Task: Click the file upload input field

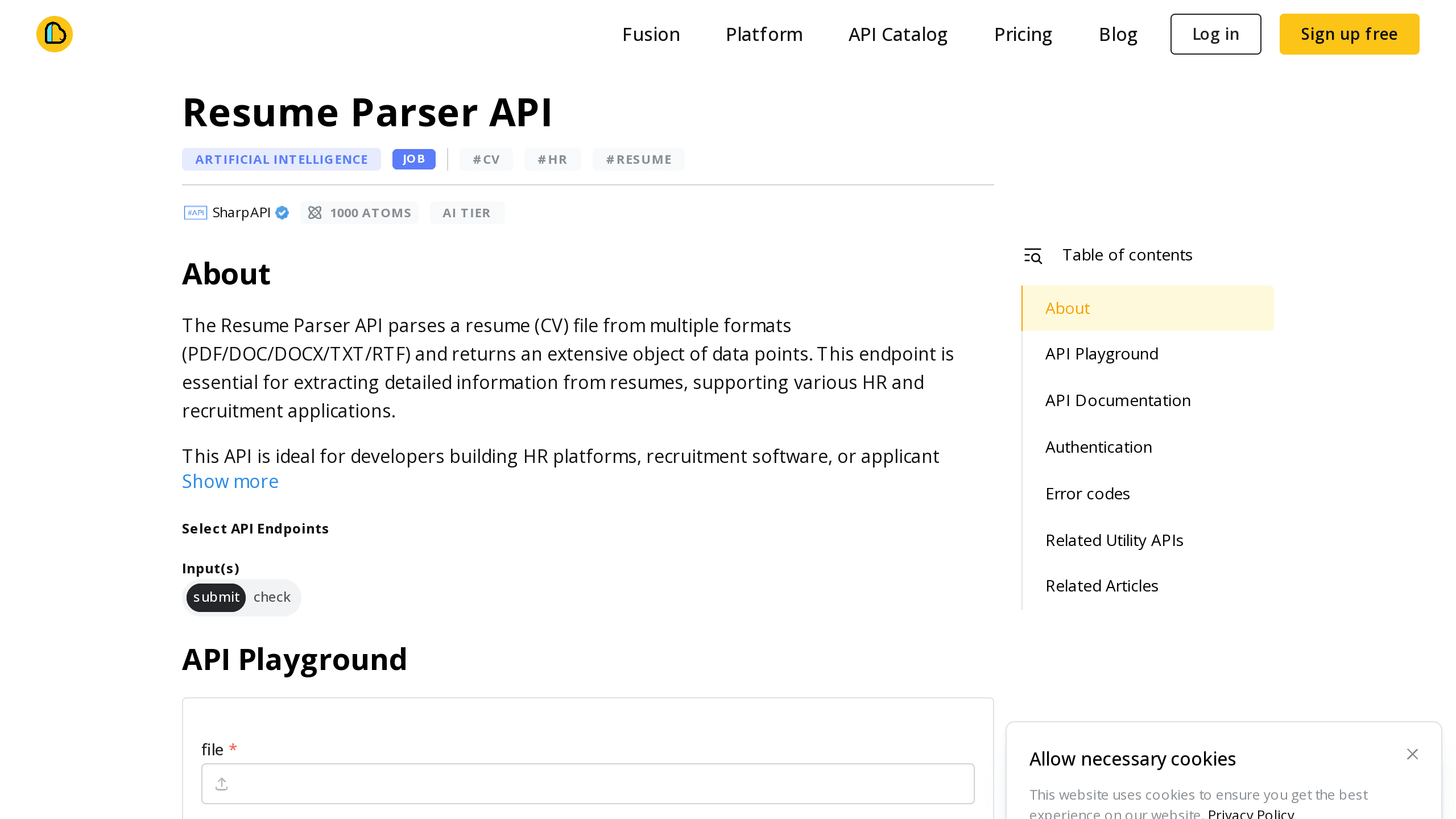Action: coord(588,784)
